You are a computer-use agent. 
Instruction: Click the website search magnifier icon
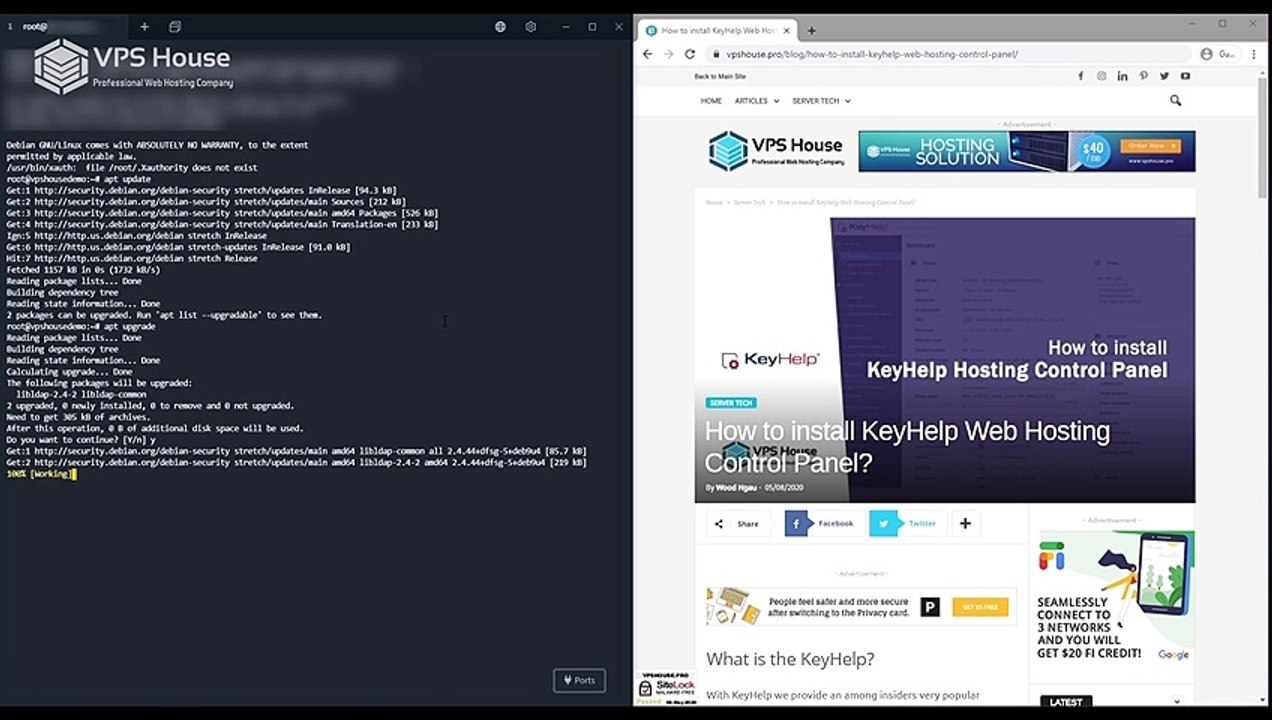pos(1175,100)
